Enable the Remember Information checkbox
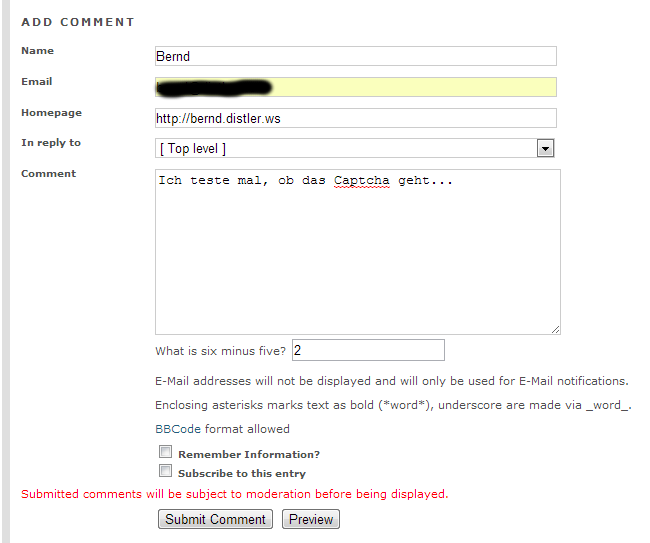The height and width of the screenshot is (543, 650). (x=166, y=452)
